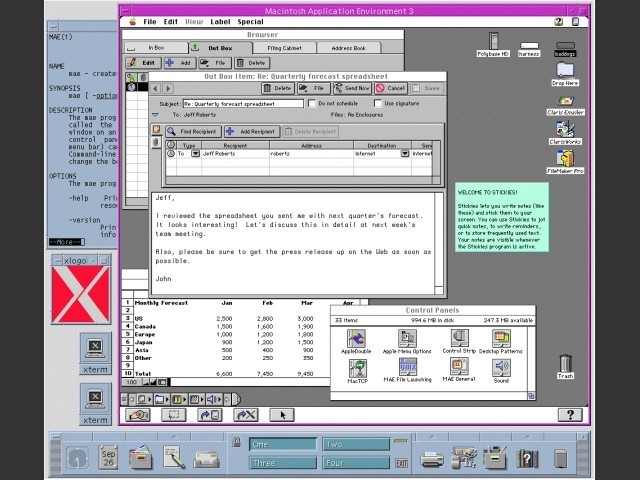Click the CDE trash can icon
The image size is (640, 480).
(x=561, y=458)
